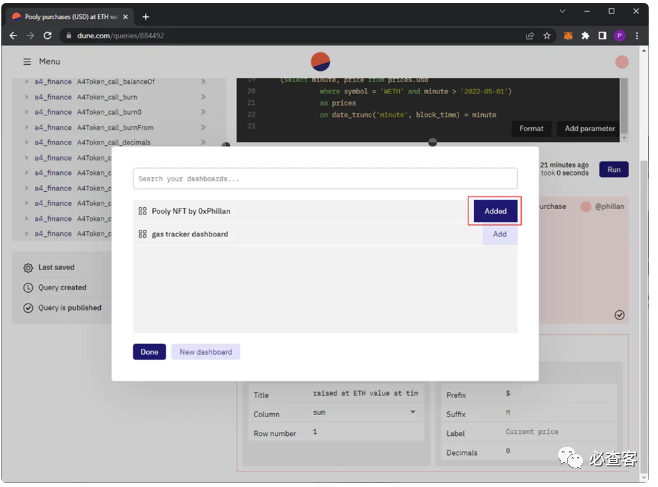Focus the Search your dashboards field
Screen dimensions: 658x487
(x=325, y=179)
